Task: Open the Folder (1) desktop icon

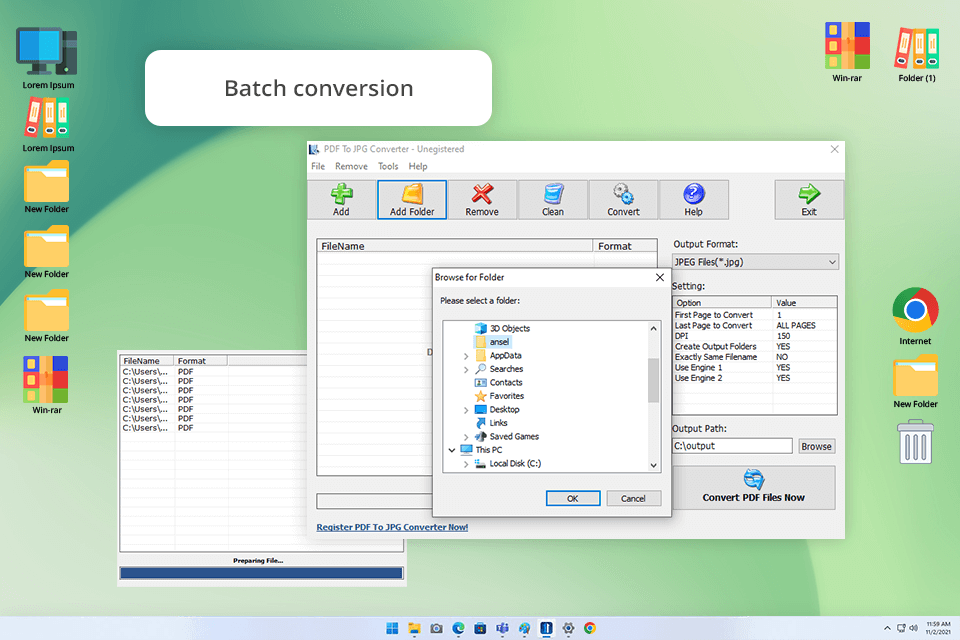Action: click(x=917, y=55)
